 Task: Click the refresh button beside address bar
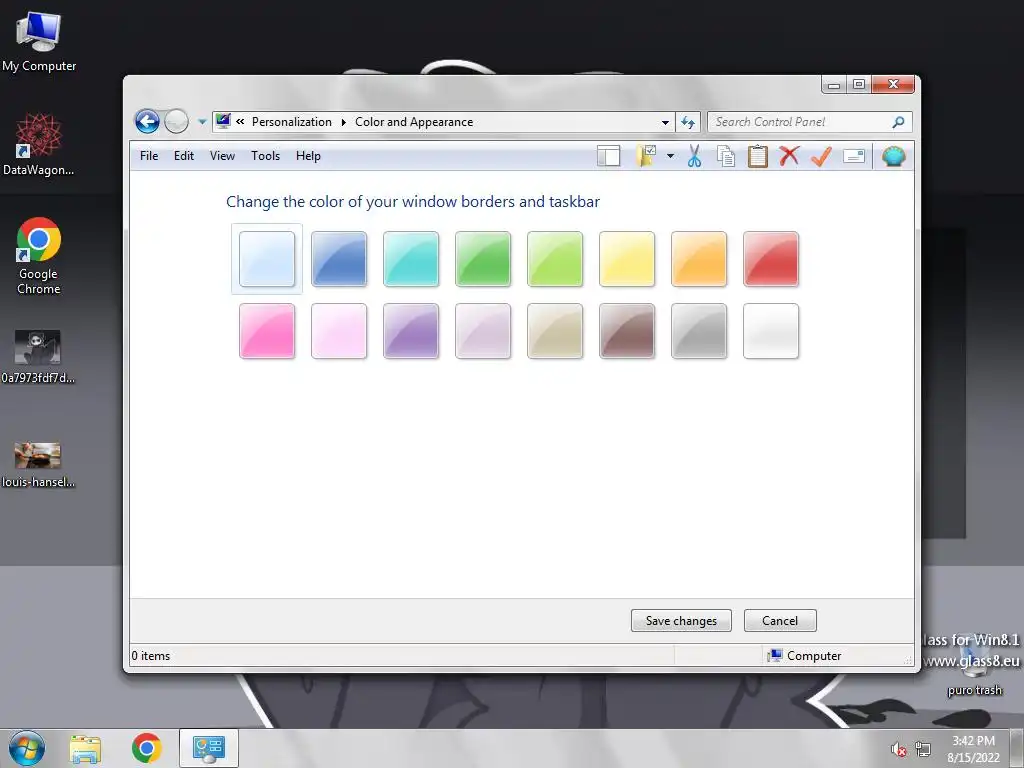(688, 122)
